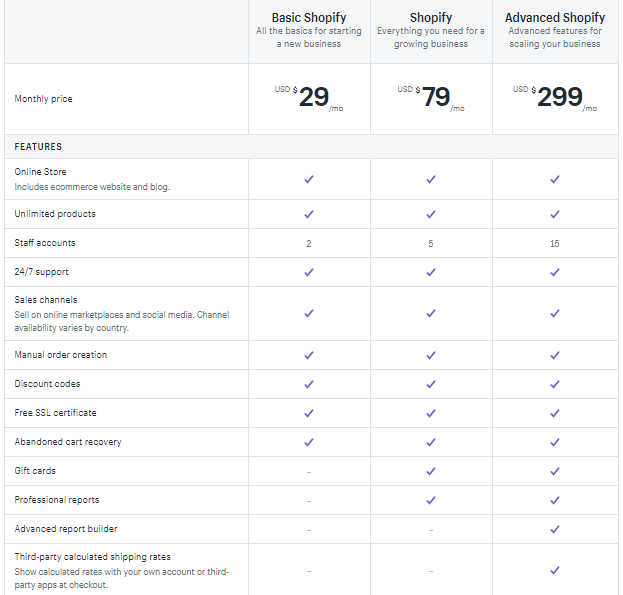
Task: Click the $29 per month price
Action: 312,98
